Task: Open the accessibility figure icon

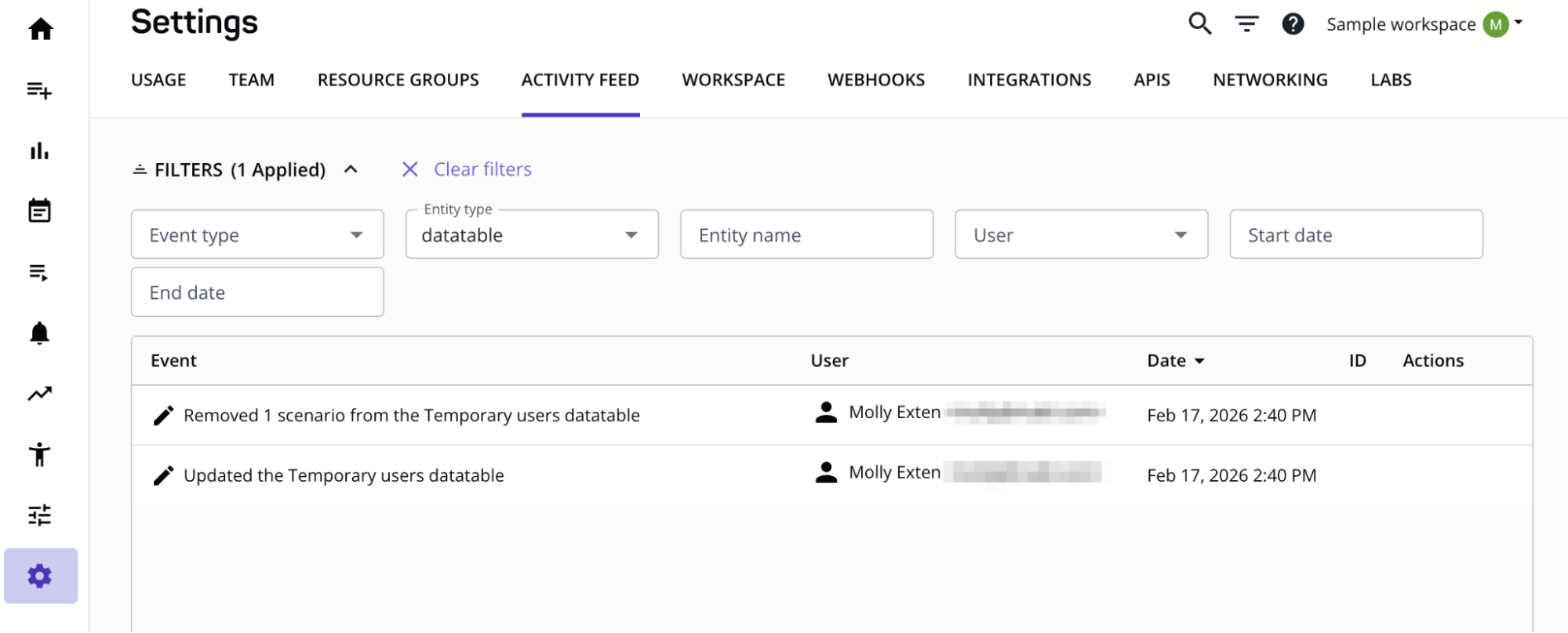Action: [x=39, y=454]
